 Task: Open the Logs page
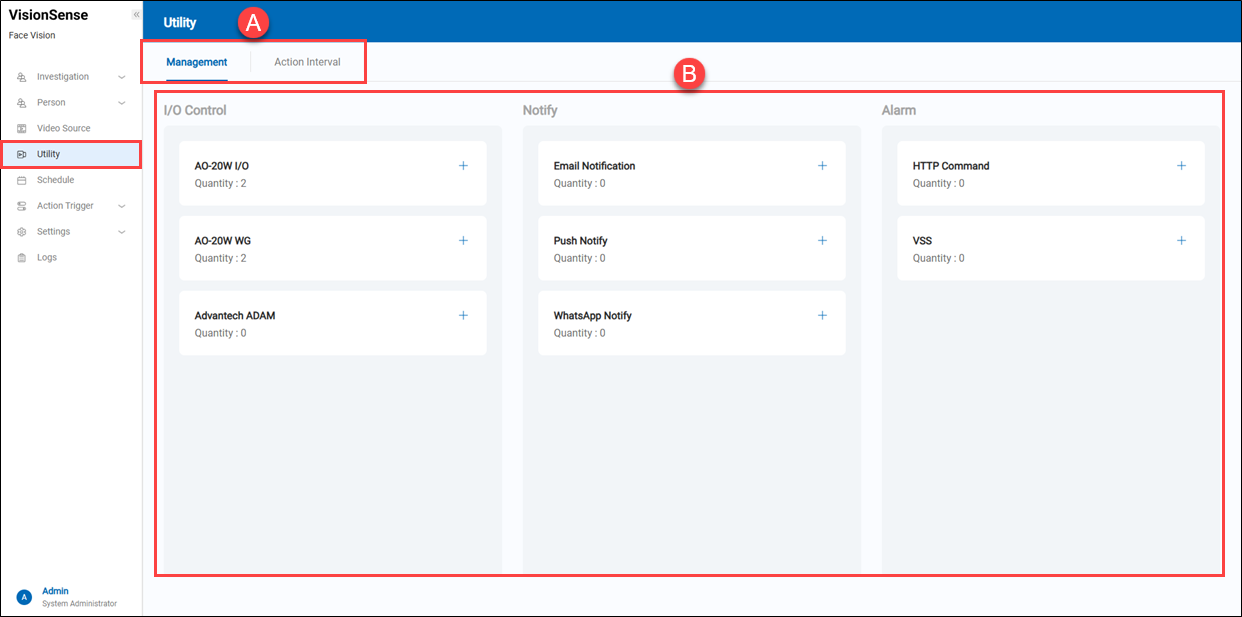click(47, 258)
